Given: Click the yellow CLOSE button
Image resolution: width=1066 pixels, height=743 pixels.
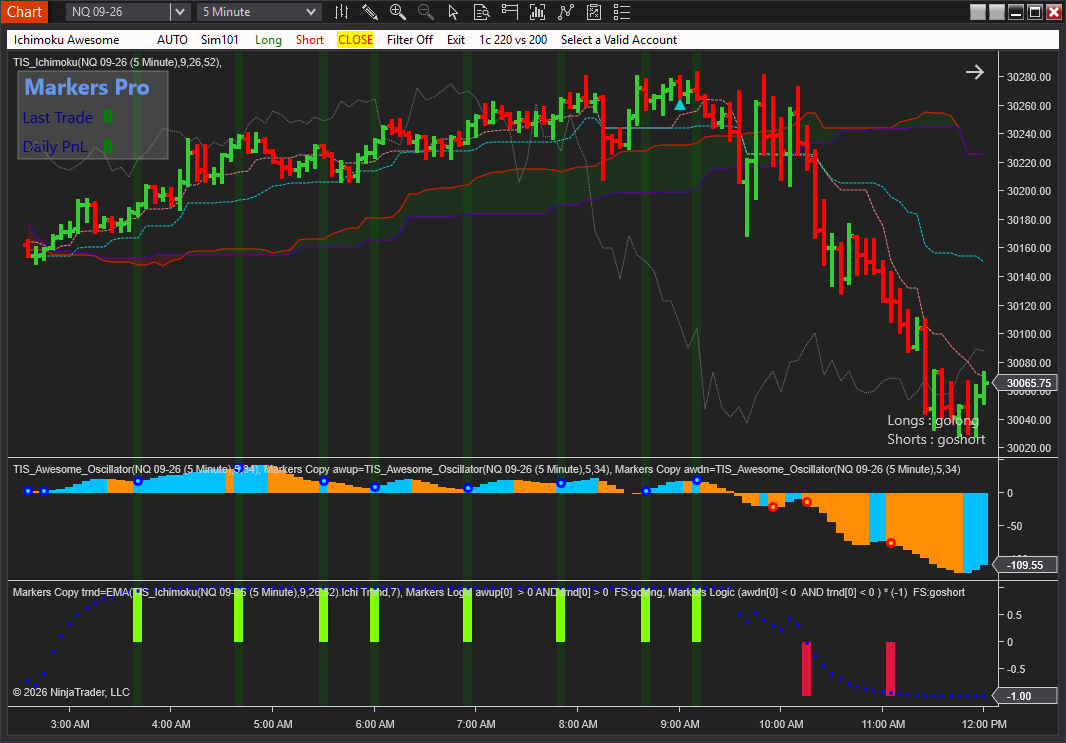Looking at the screenshot, I should [x=356, y=39].
